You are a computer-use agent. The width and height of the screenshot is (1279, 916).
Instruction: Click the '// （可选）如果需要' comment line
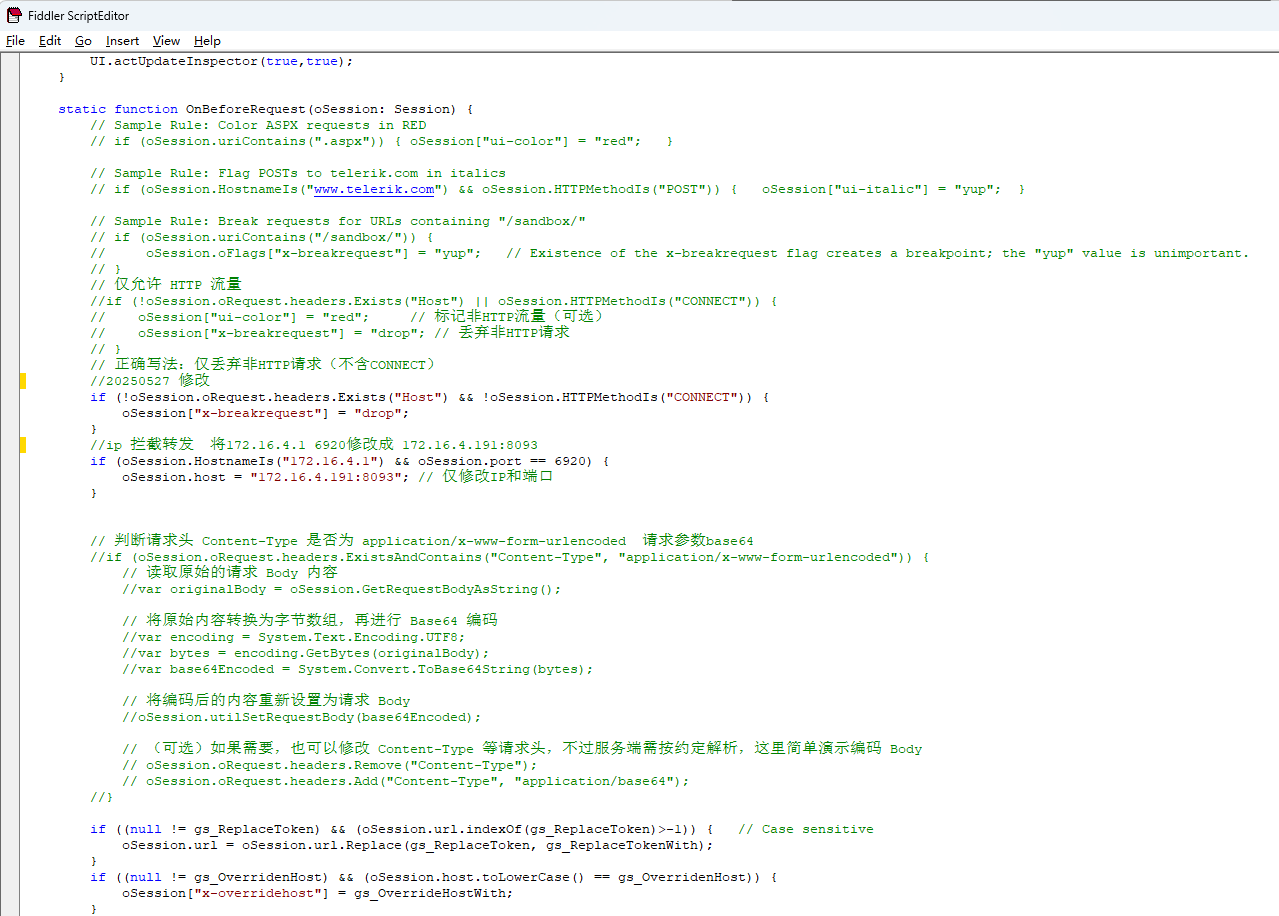click(522, 749)
